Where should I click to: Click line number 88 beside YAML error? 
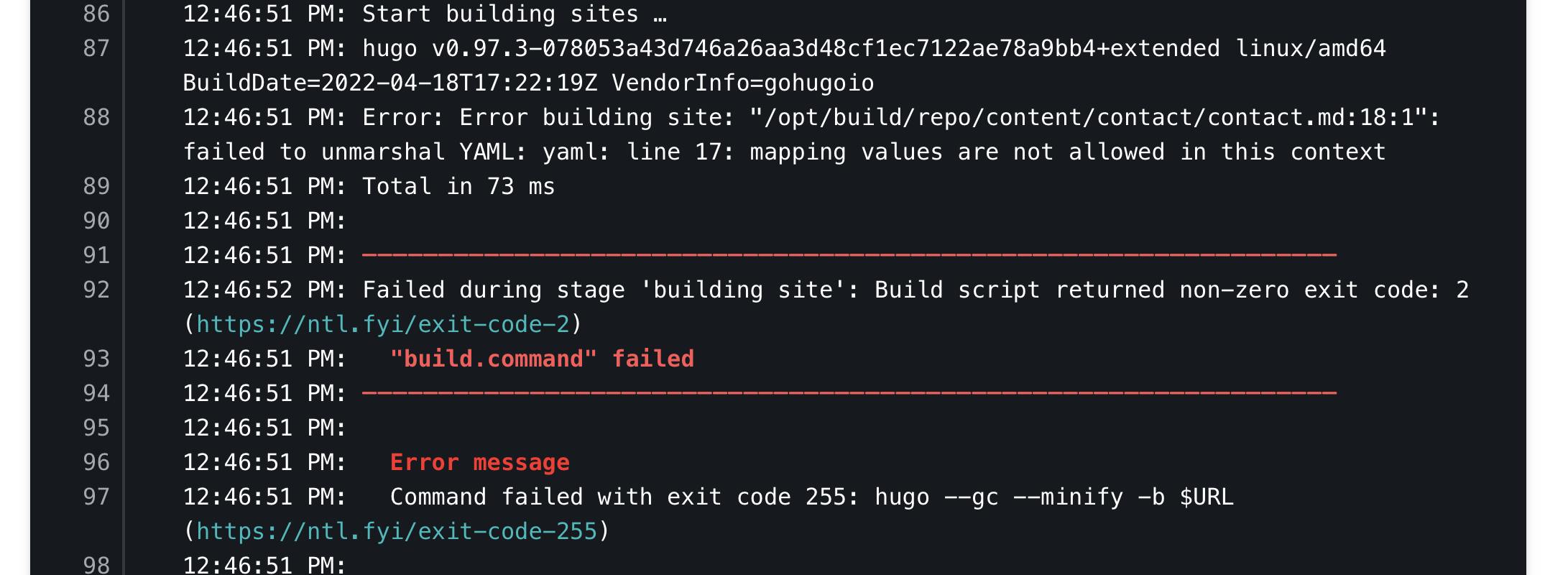point(96,117)
